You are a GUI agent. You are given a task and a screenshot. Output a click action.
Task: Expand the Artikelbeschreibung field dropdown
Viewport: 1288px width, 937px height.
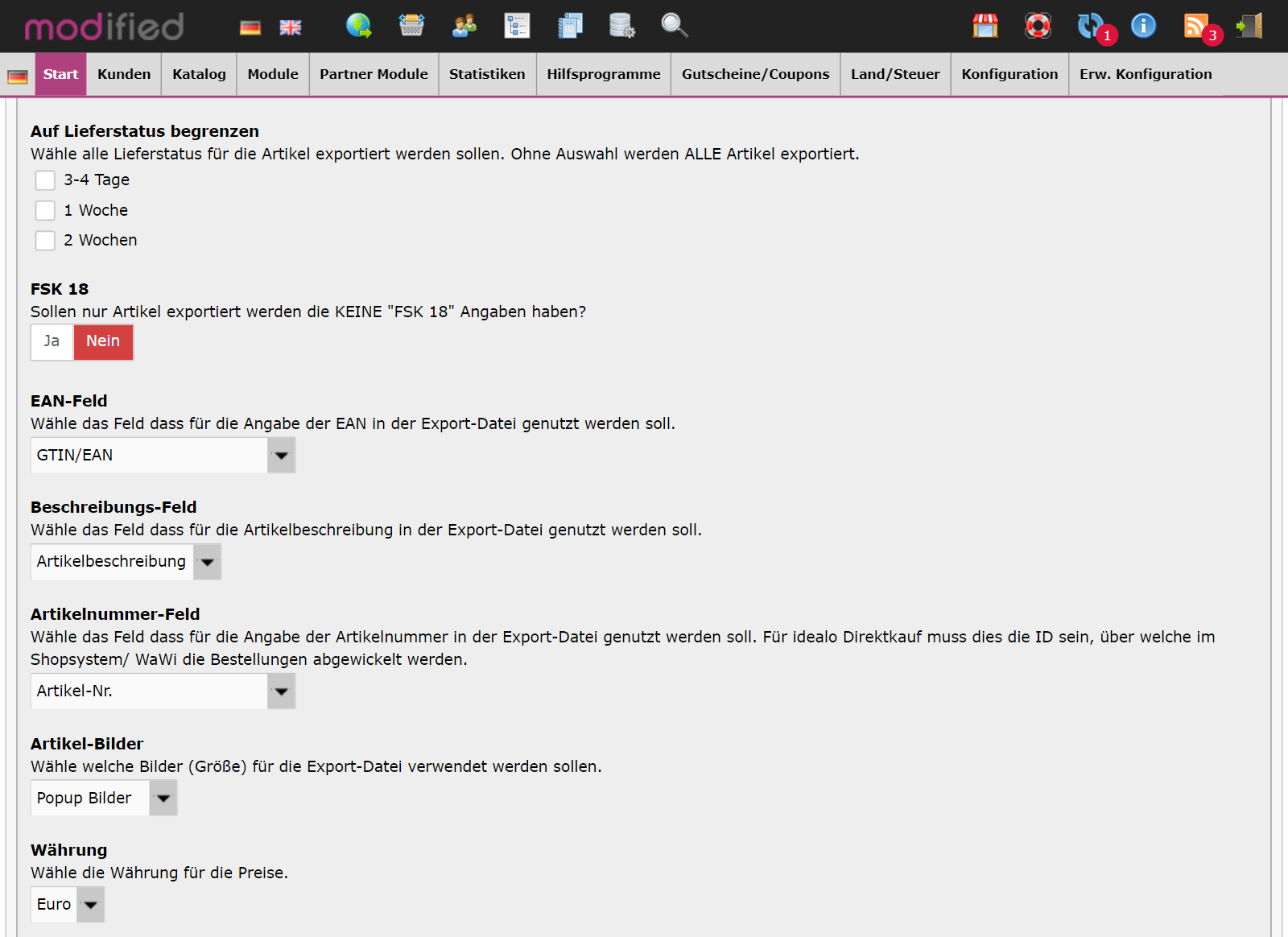[126, 562]
